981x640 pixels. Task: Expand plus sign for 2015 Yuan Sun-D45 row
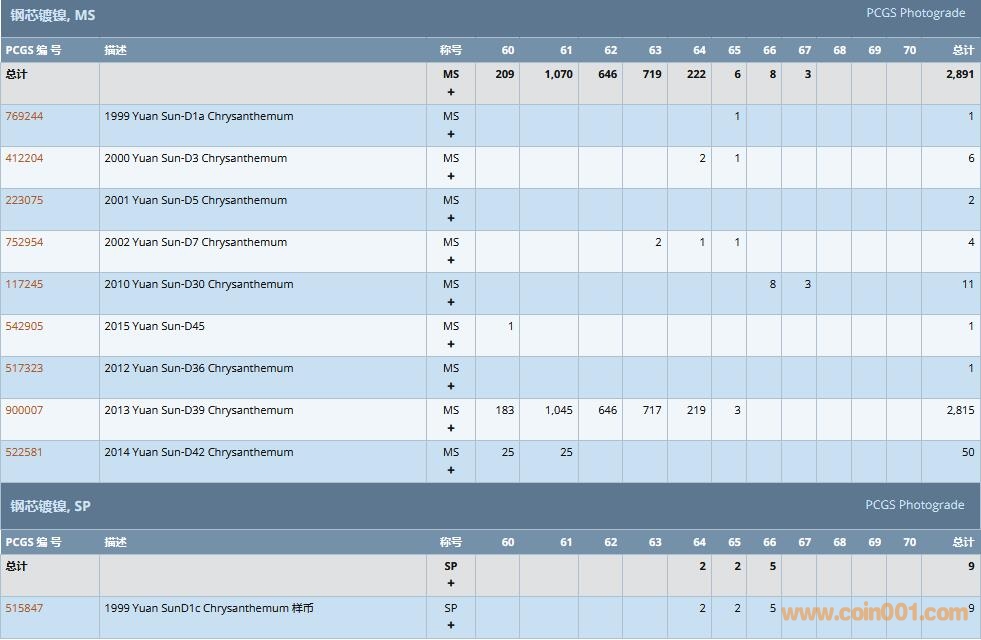pyautogui.click(x=451, y=344)
